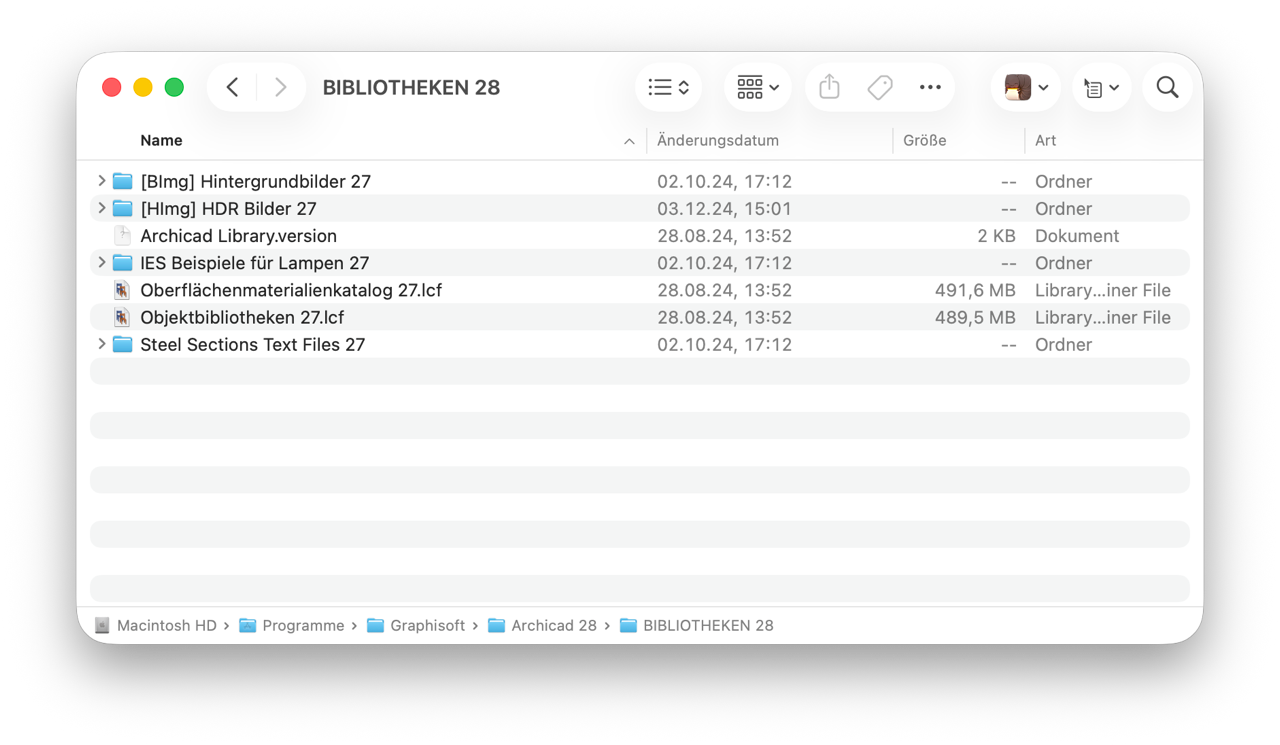Click the document icon of Archicad Library.version
The width and height of the screenshot is (1280, 745).
pos(122,235)
